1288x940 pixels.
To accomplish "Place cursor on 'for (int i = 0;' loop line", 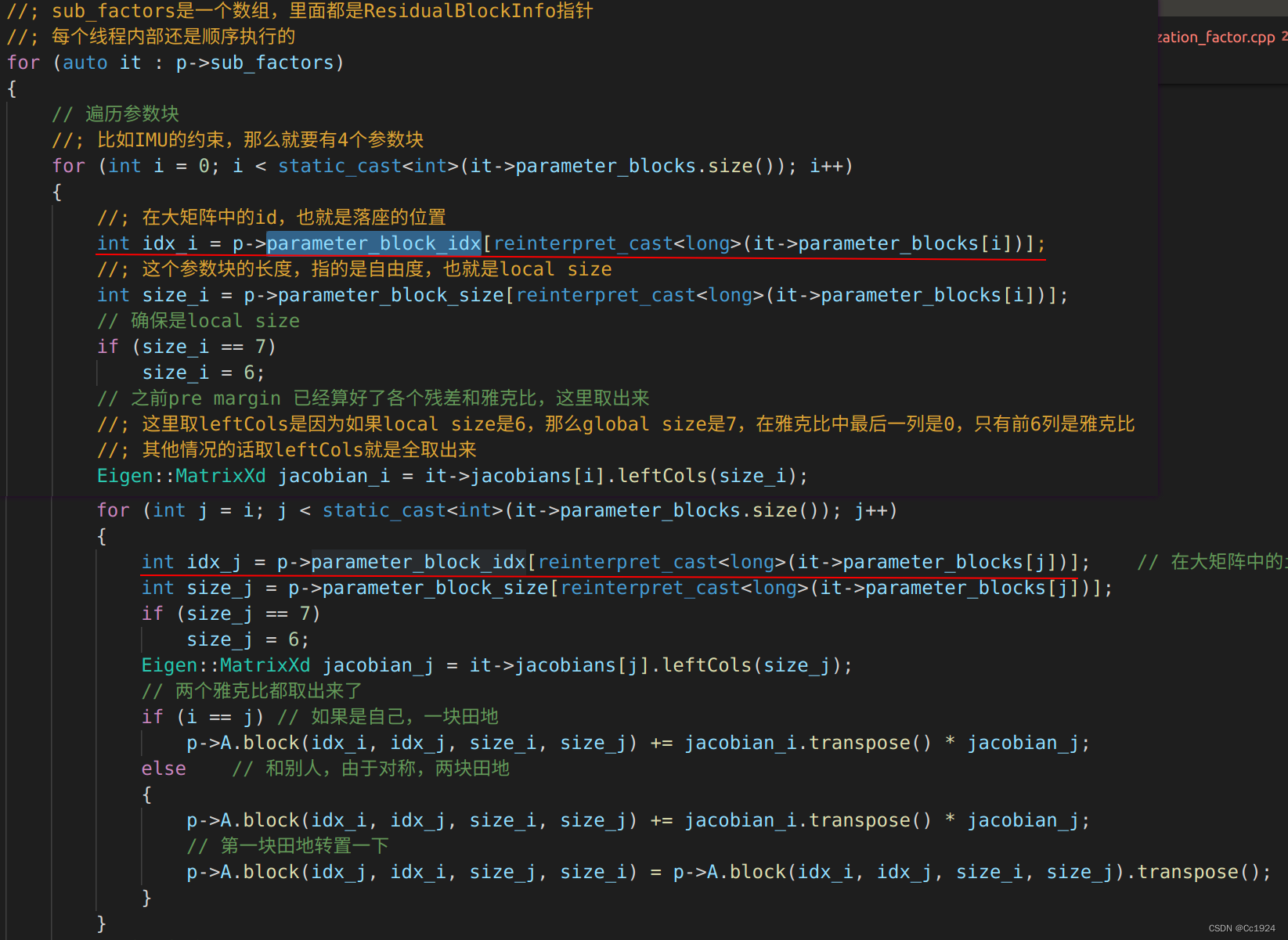I will coord(453,166).
